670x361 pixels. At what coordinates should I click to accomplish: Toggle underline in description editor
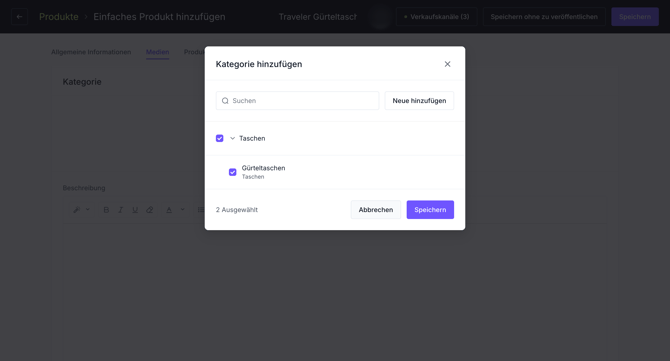pyautogui.click(x=135, y=210)
